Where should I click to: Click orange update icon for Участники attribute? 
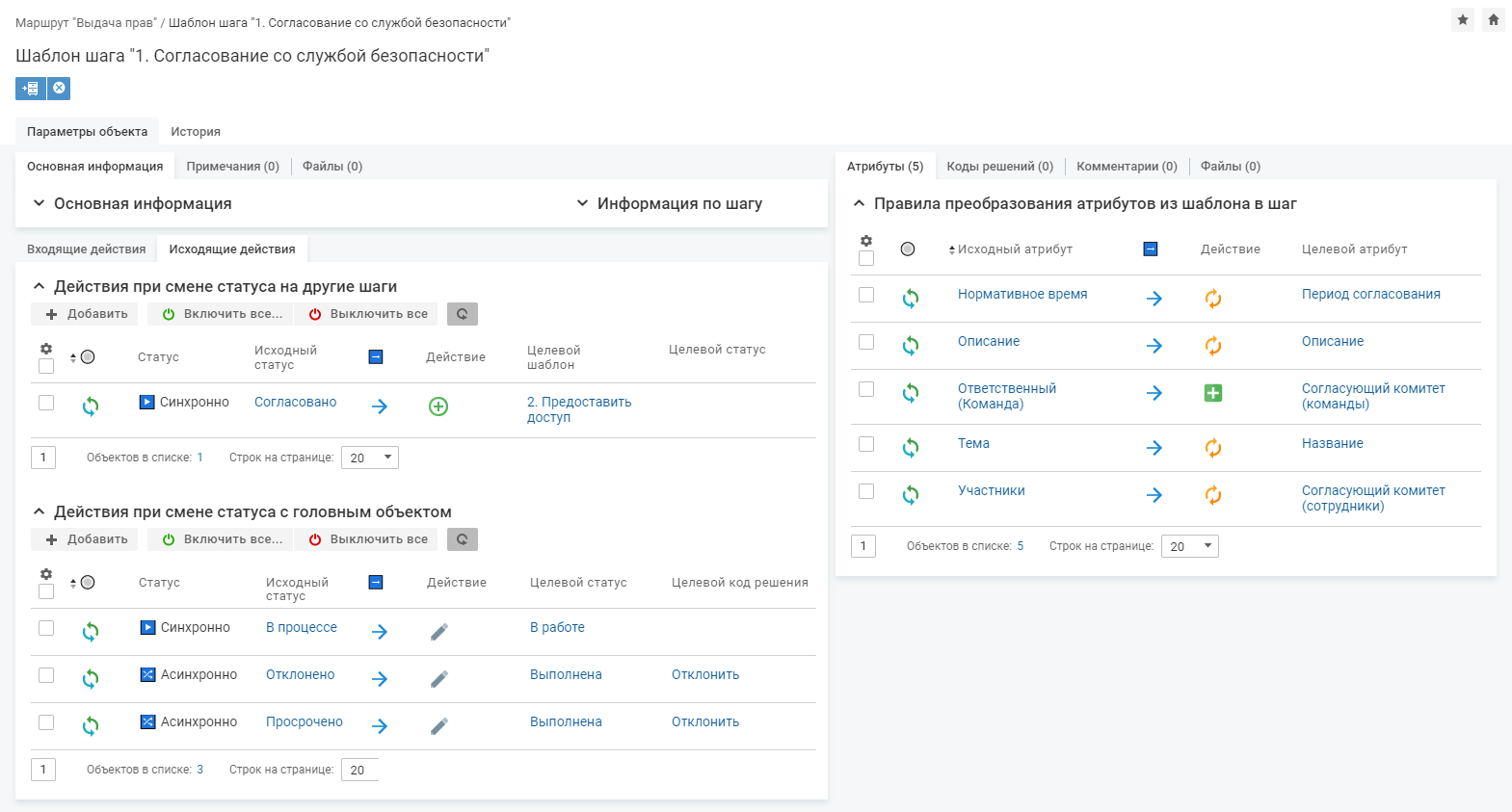1213,495
